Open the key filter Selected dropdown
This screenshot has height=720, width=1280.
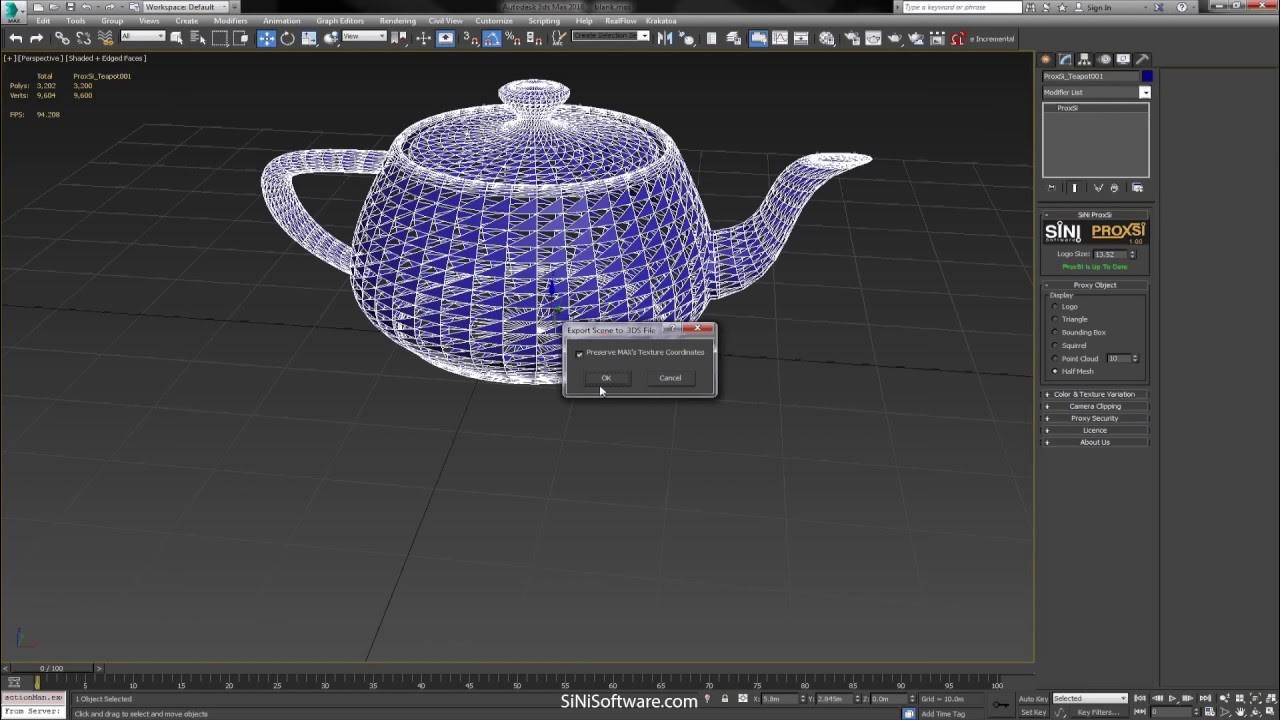(x=1090, y=698)
